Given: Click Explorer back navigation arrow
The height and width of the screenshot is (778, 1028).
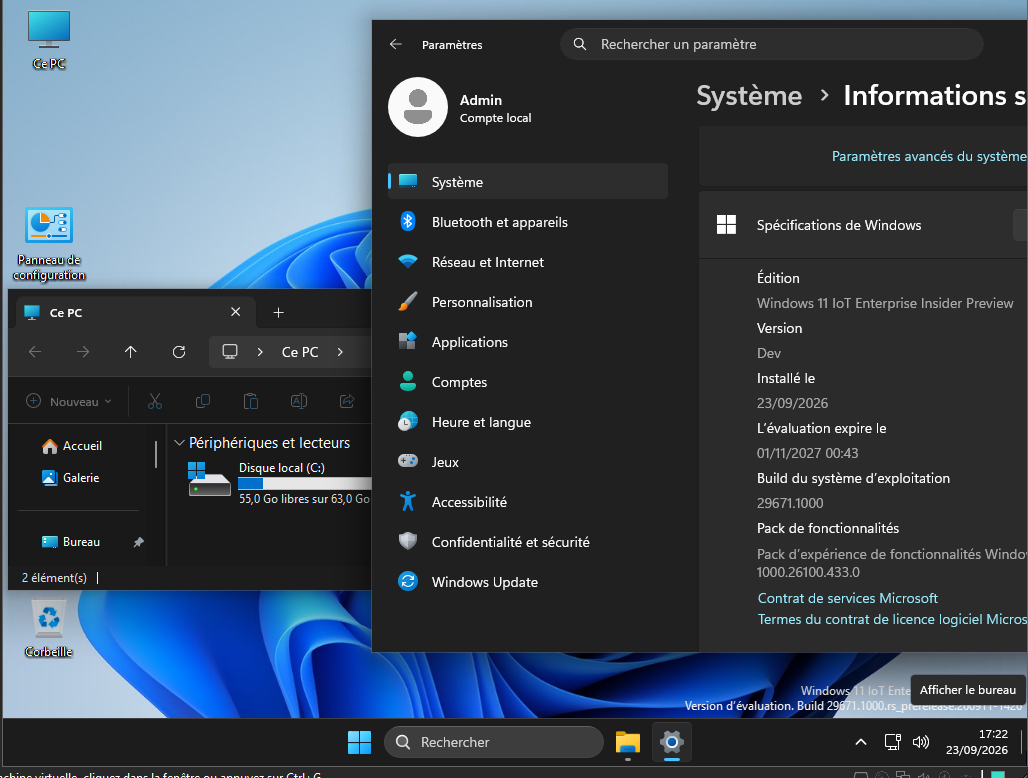Looking at the screenshot, I should click(x=35, y=352).
